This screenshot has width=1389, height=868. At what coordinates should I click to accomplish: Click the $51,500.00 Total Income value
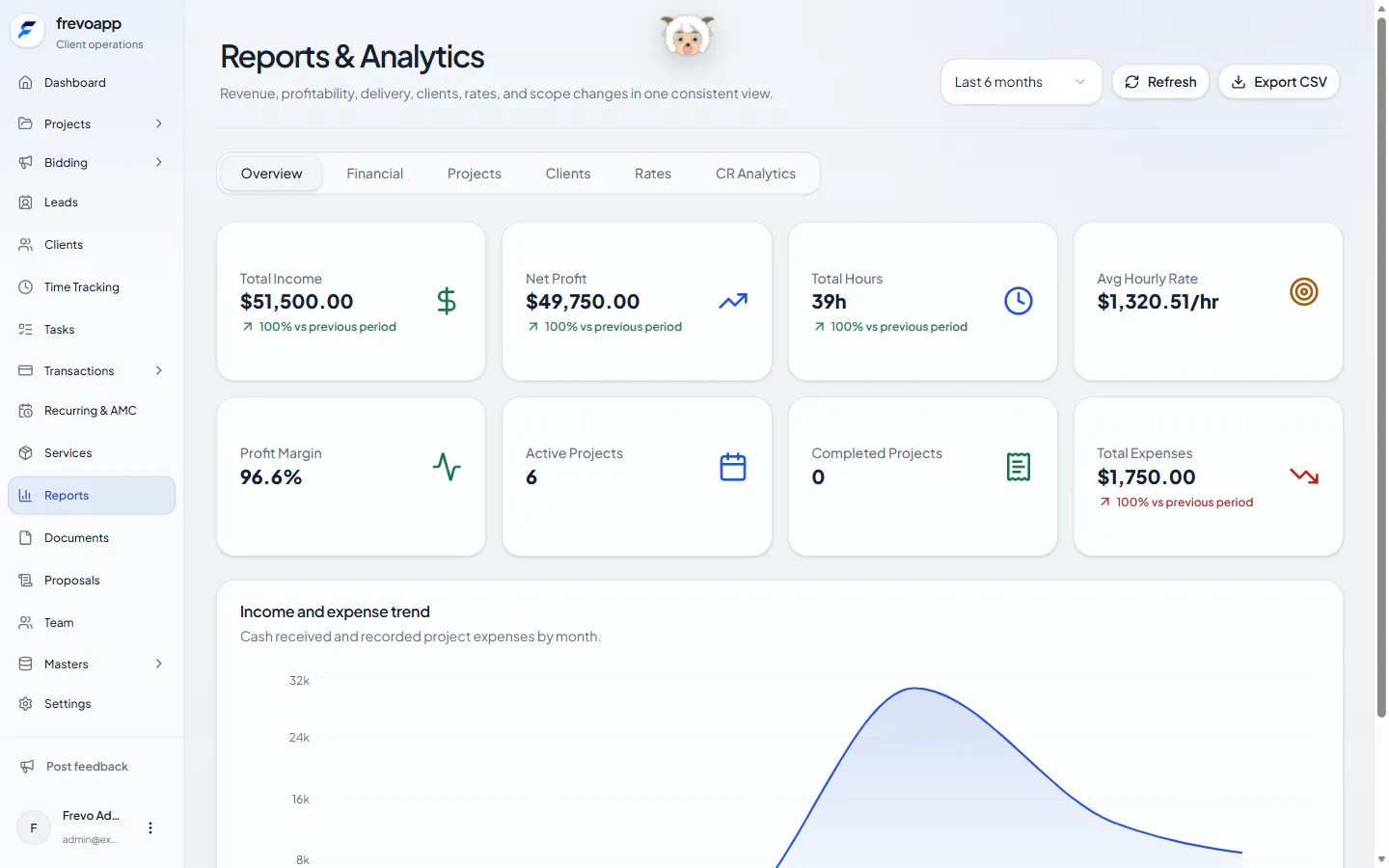297,302
